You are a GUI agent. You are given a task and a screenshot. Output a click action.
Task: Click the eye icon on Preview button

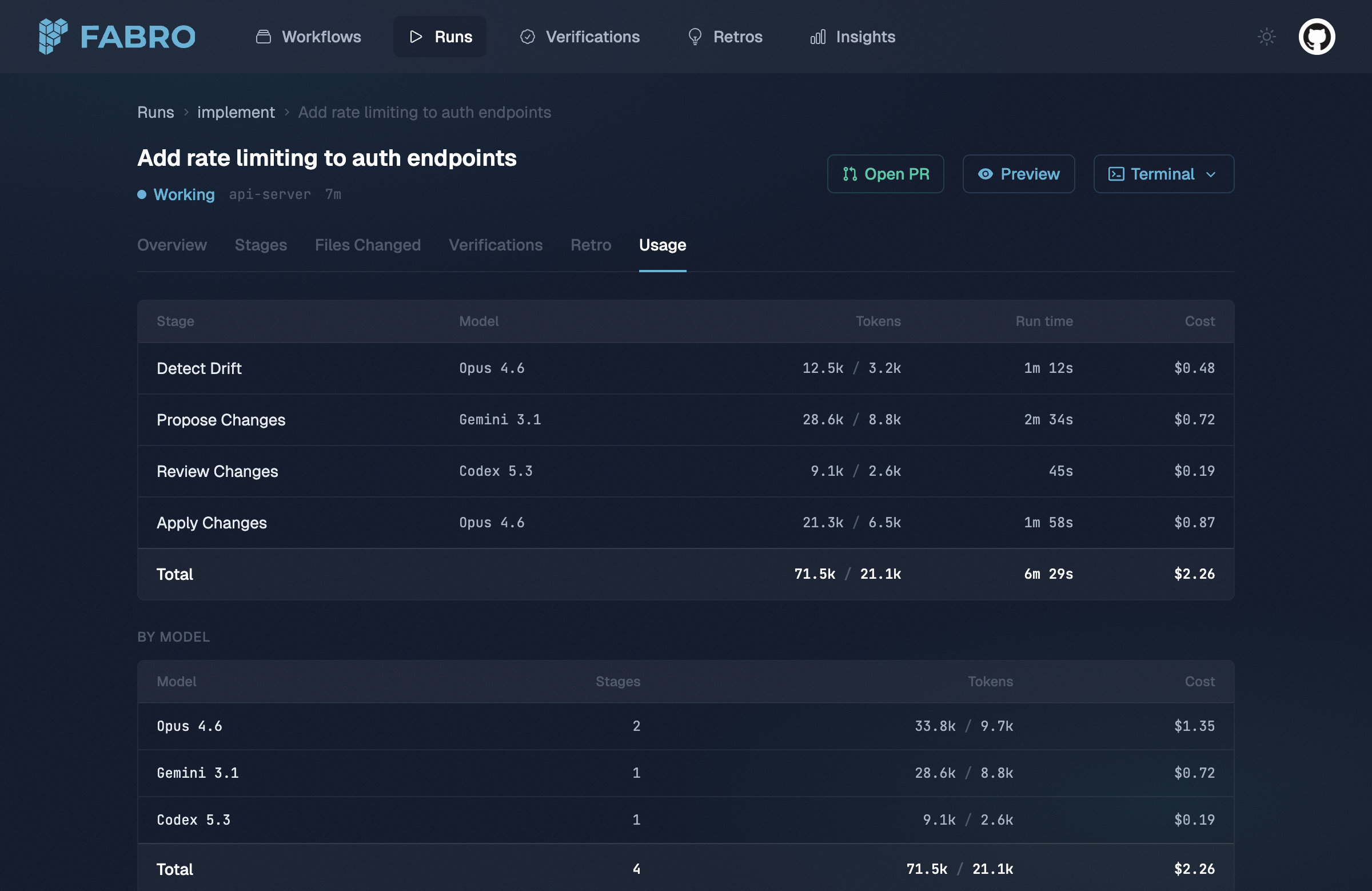click(x=986, y=174)
